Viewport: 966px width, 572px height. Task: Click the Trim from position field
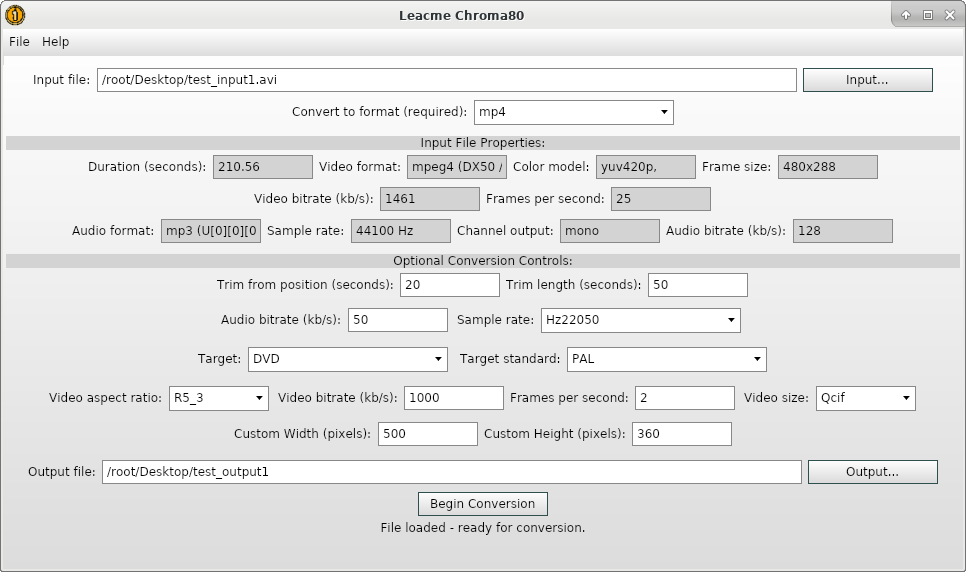449,285
